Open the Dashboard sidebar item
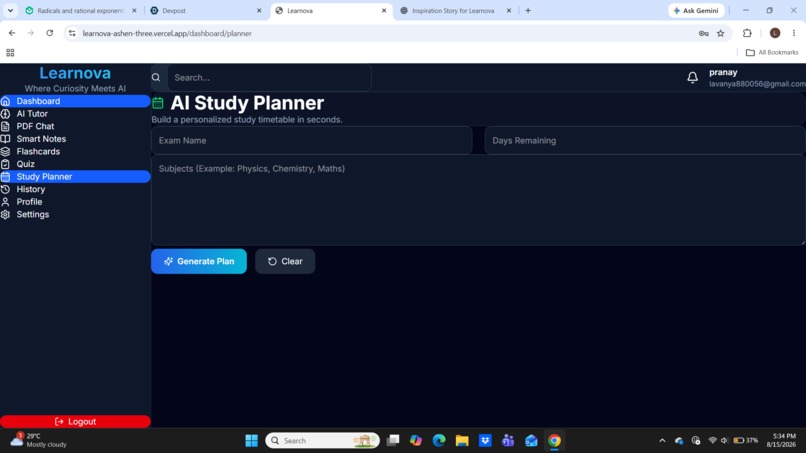Viewport: 806px width, 453px height. tap(75, 101)
